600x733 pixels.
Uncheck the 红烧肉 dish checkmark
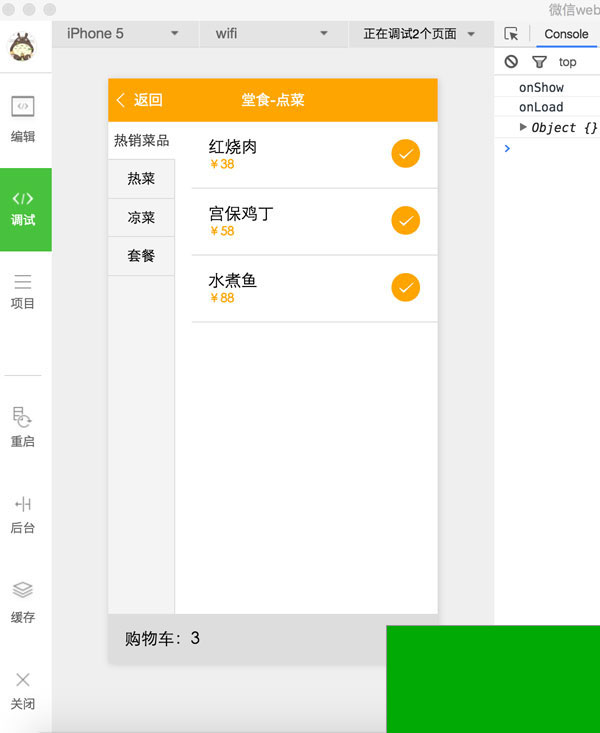click(x=405, y=154)
